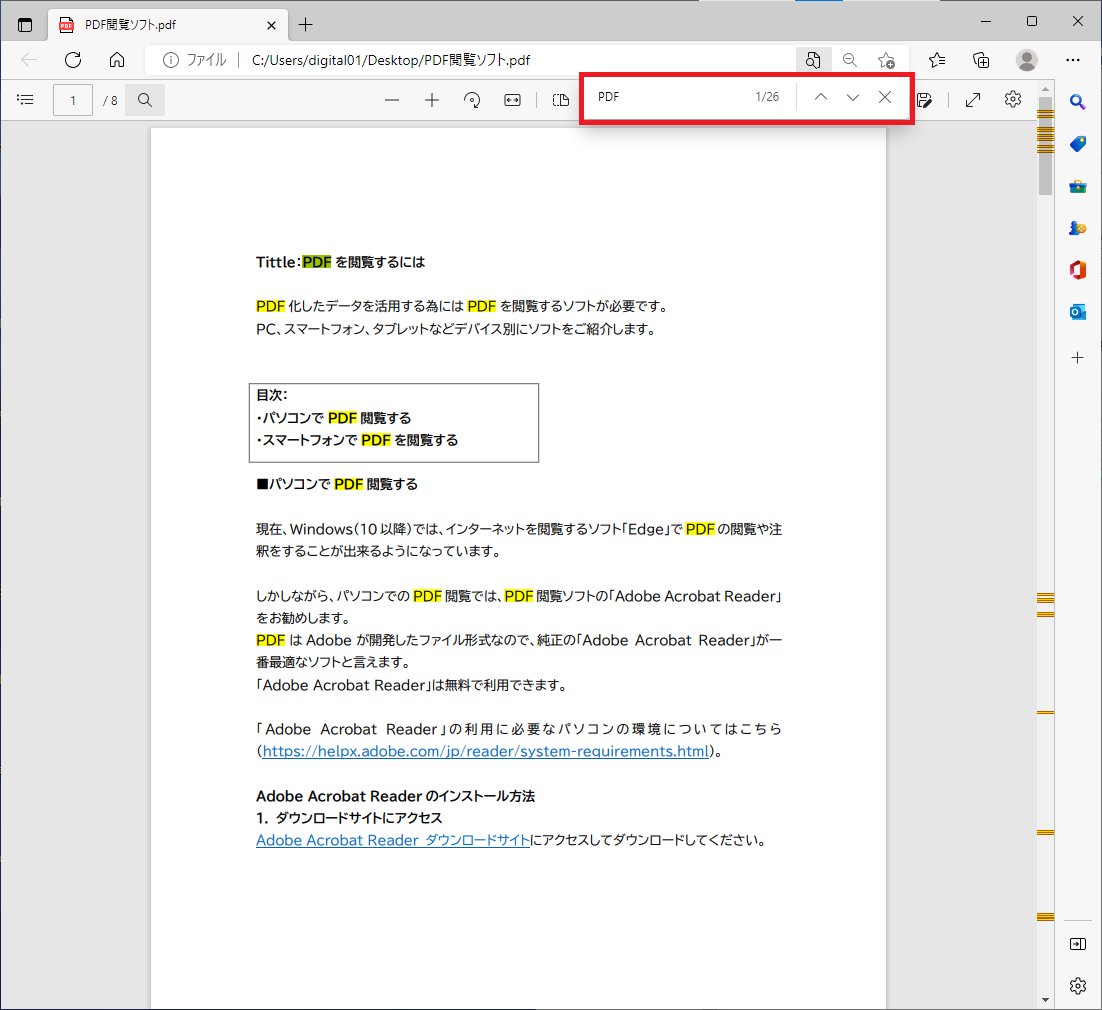Jump to the next search result
Viewport: 1102px width, 1010px height.
pyautogui.click(x=853, y=97)
